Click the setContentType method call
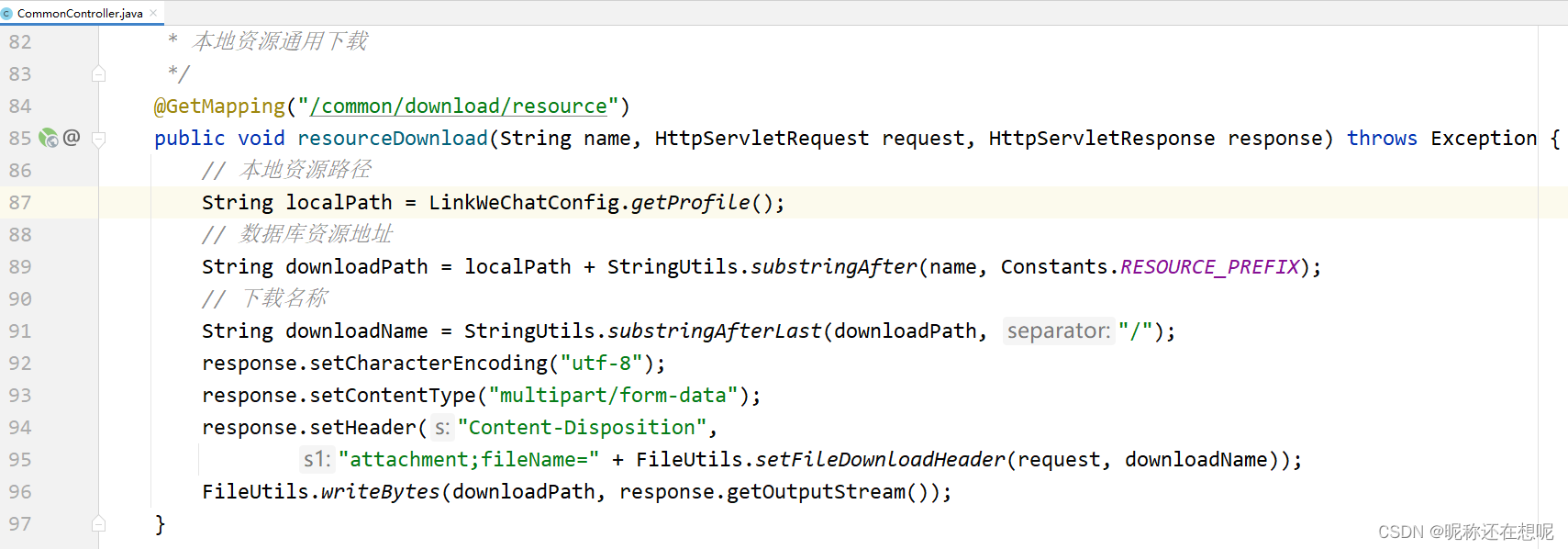Image resolution: width=1568 pixels, height=549 pixels. (393, 396)
